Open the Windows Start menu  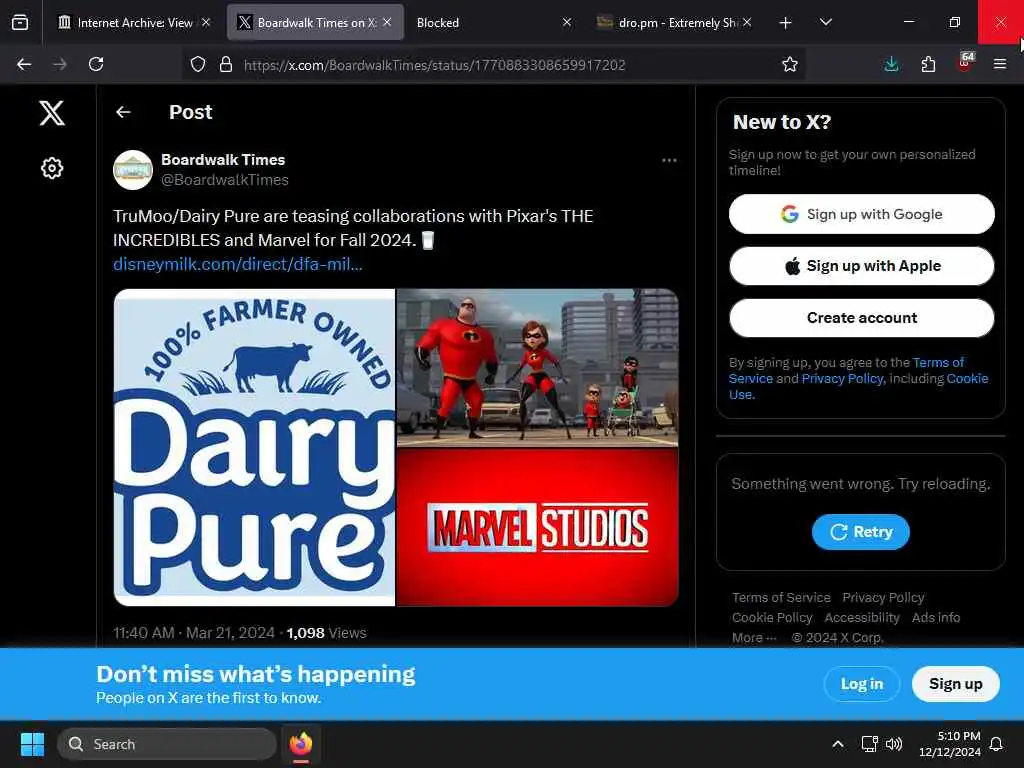pyautogui.click(x=32, y=744)
